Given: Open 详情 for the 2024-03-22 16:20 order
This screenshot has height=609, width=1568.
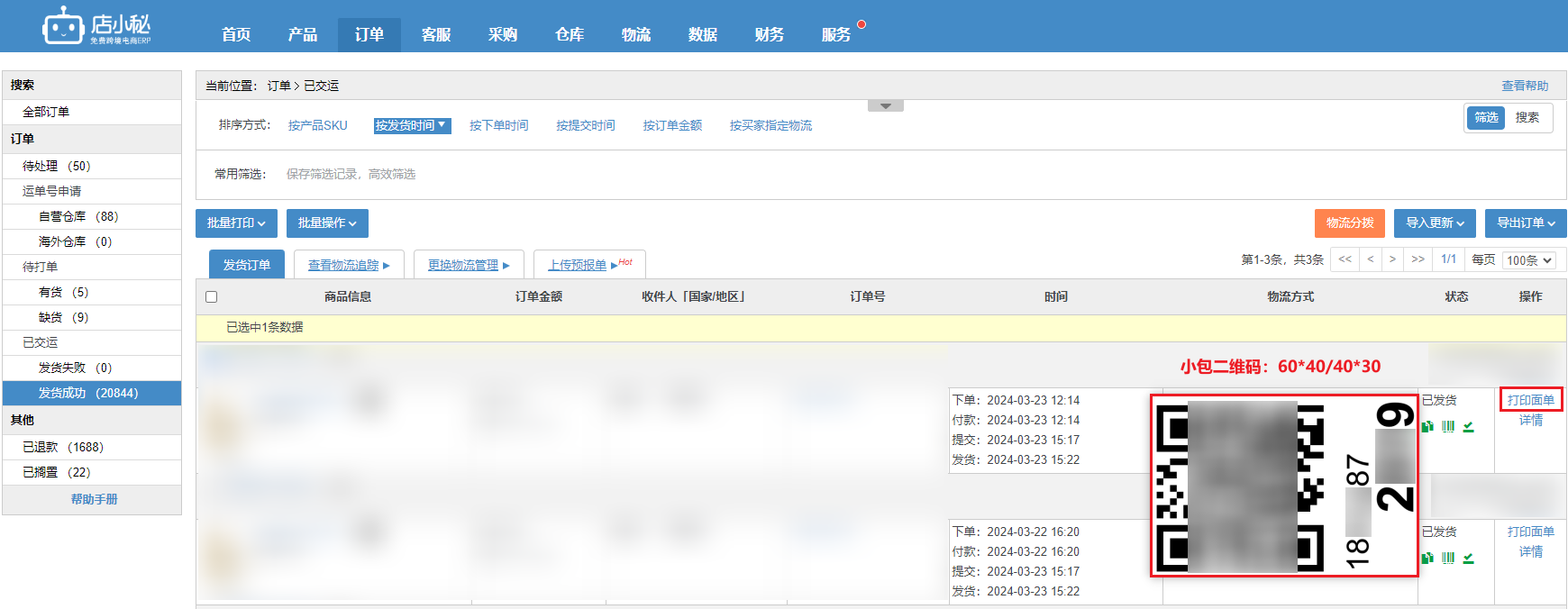Looking at the screenshot, I should [x=1531, y=552].
